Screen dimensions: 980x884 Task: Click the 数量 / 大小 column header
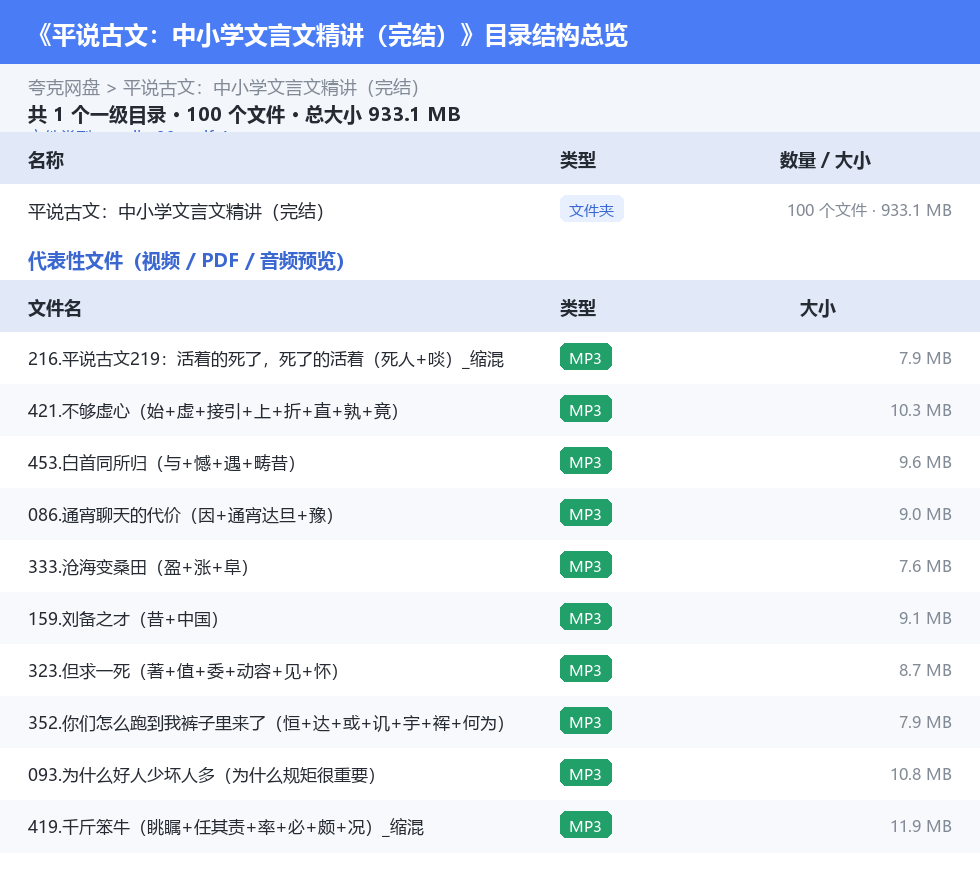pyautogui.click(x=824, y=160)
